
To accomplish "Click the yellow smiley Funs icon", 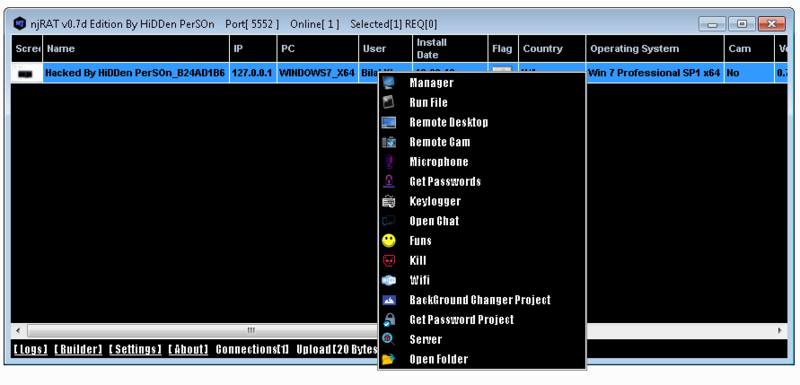I will click(389, 241).
